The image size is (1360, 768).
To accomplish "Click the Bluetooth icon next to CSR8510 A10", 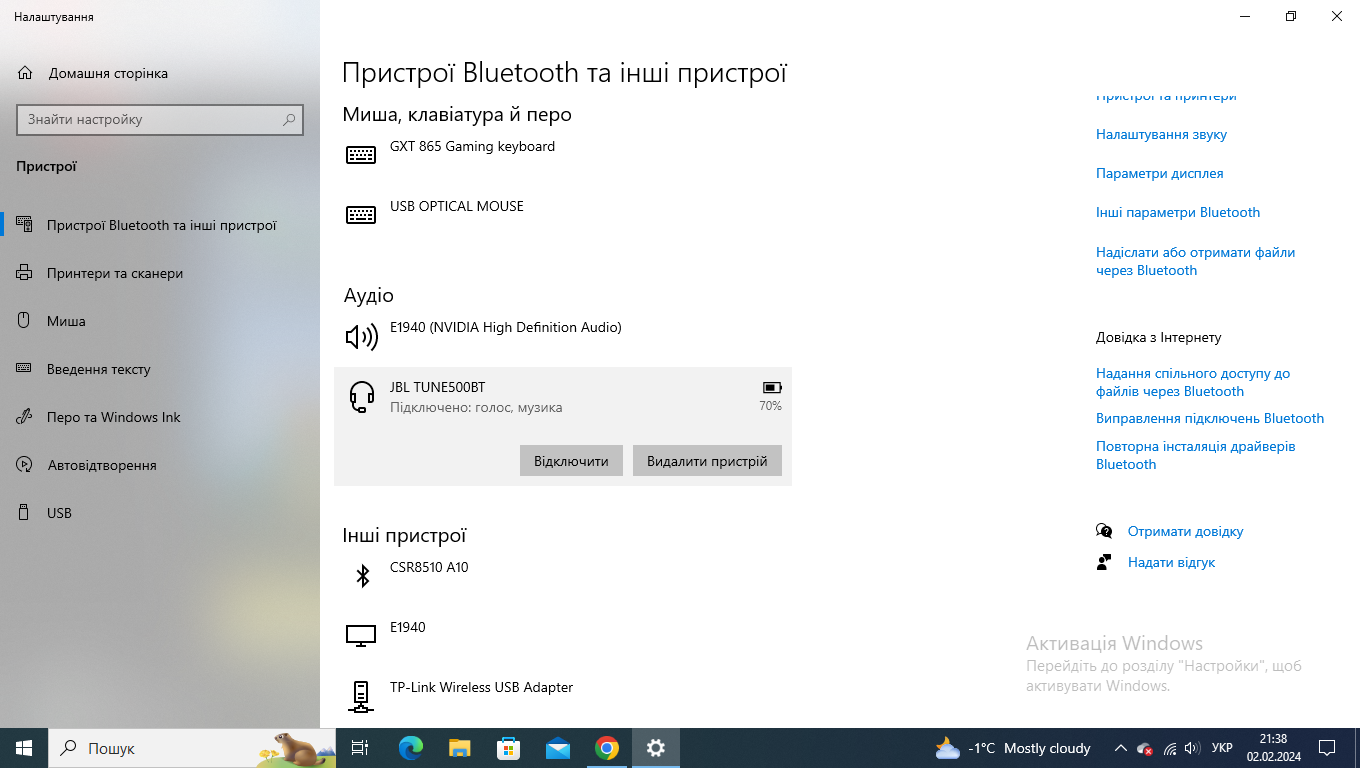I will point(361,575).
